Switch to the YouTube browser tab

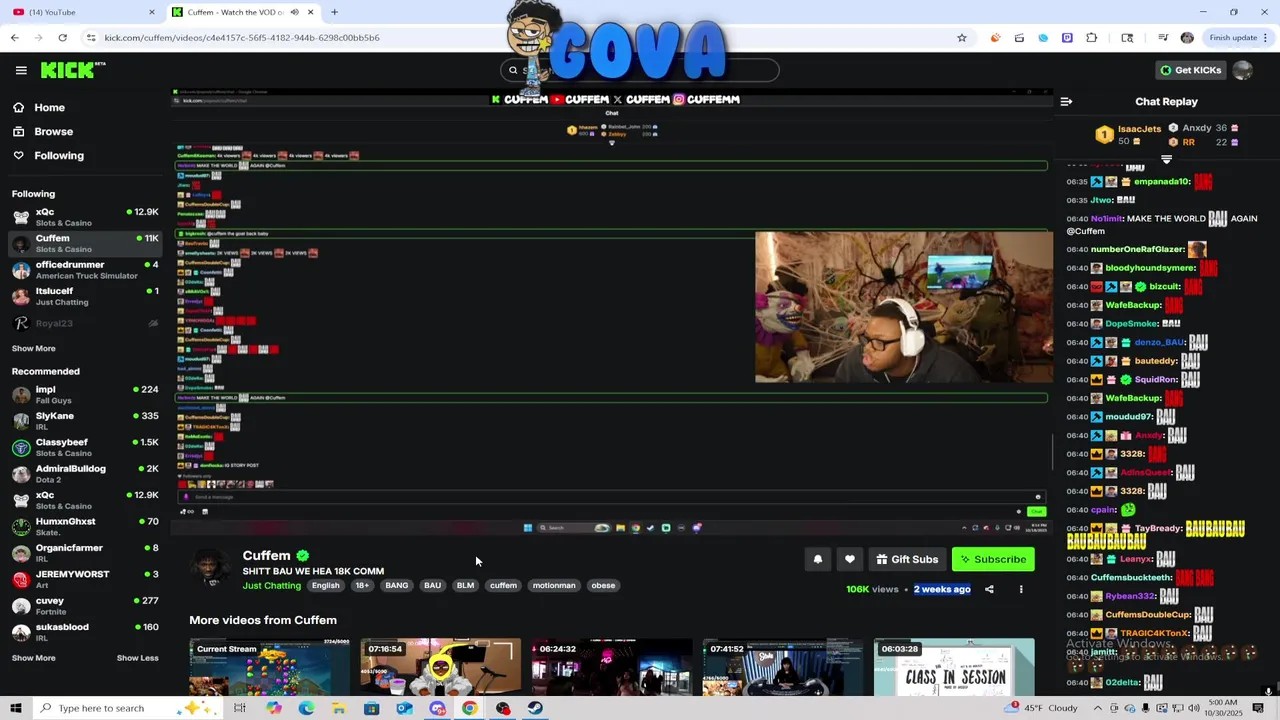(82, 12)
